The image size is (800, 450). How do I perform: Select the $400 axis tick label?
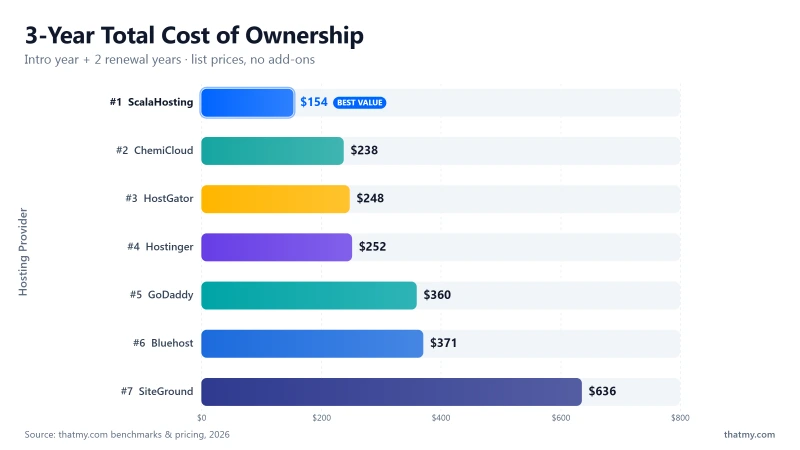point(441,418)
